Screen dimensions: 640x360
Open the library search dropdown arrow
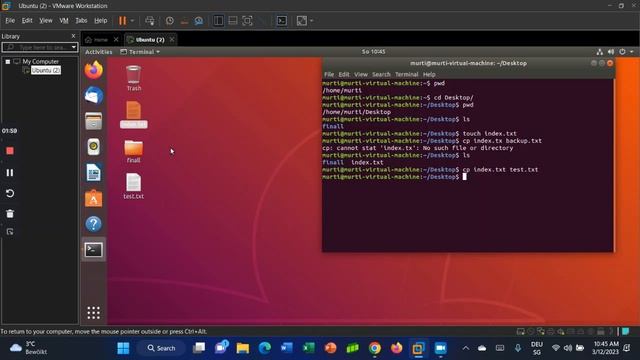tap(74, 47)
